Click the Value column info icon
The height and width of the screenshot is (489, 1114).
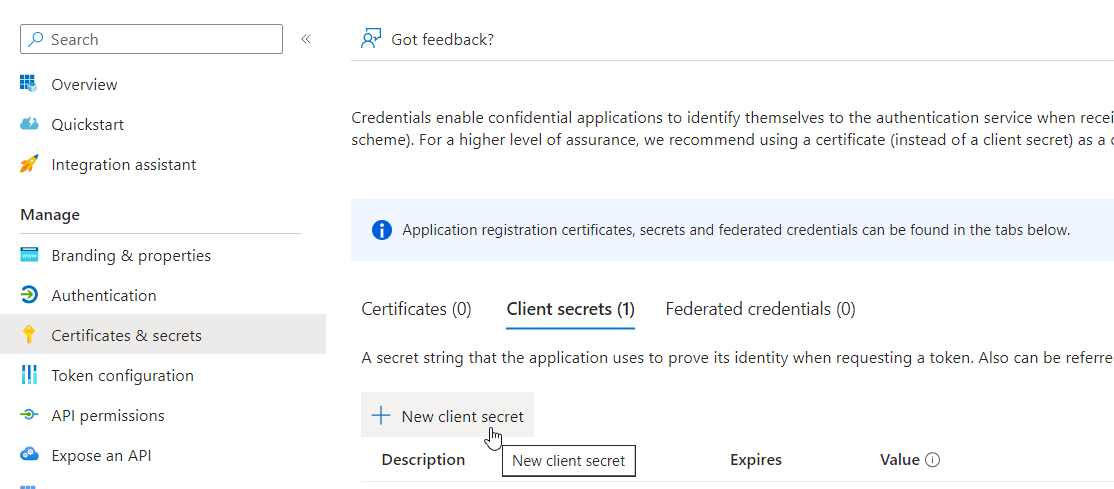(932, 460)
